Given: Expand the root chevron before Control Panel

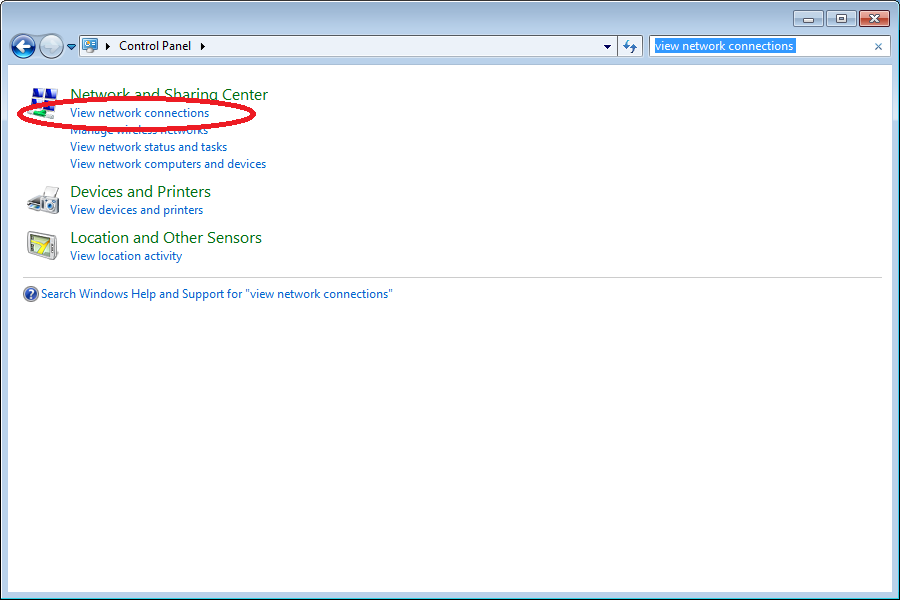Looking at the screenshot, I should (x=108, y=47).
